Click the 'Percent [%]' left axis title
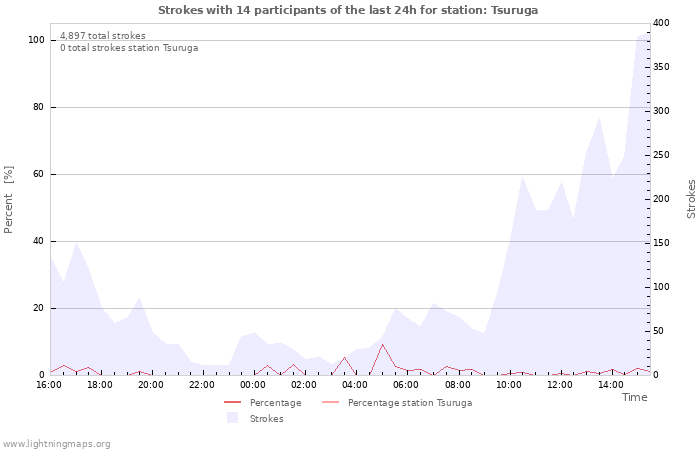Screen dimensions: 700x450 8,200
